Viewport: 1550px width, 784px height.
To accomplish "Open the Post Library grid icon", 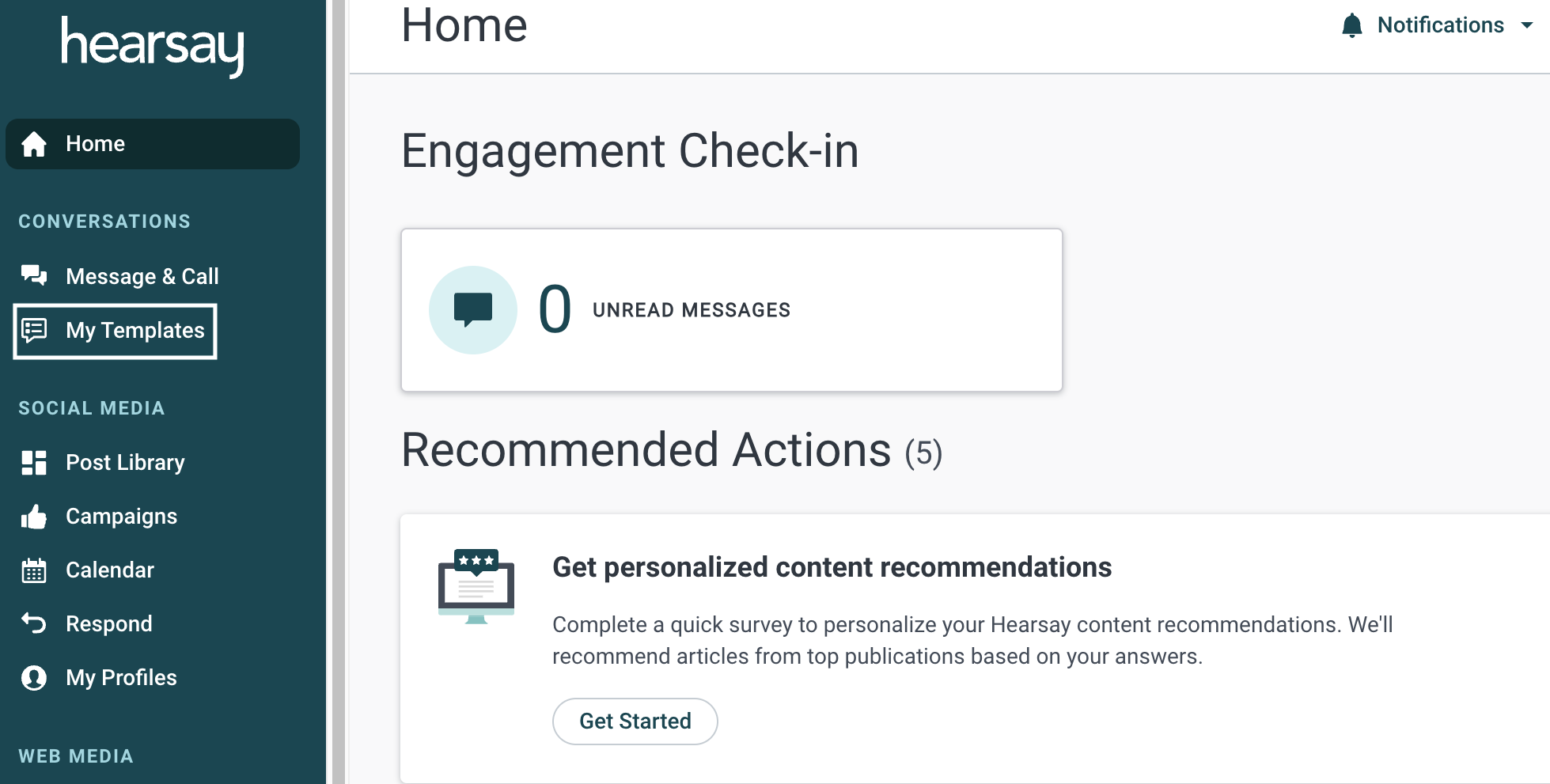I will point(34,463).
